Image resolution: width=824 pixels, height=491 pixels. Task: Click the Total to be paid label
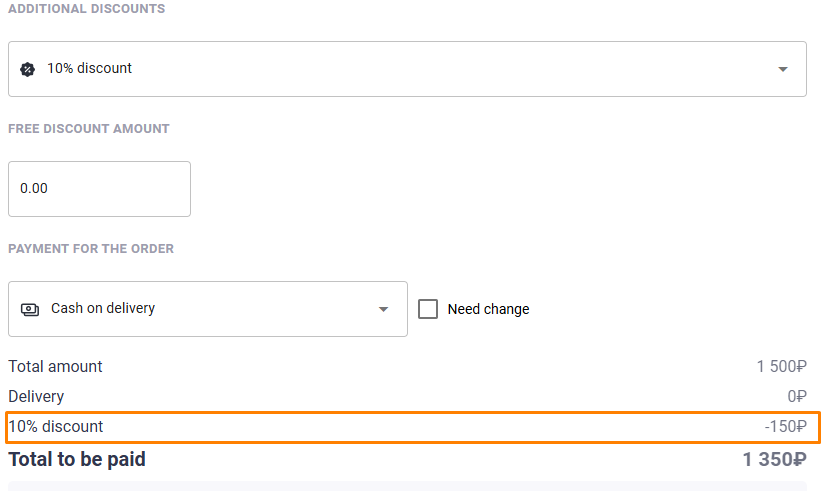coord(77,459)
